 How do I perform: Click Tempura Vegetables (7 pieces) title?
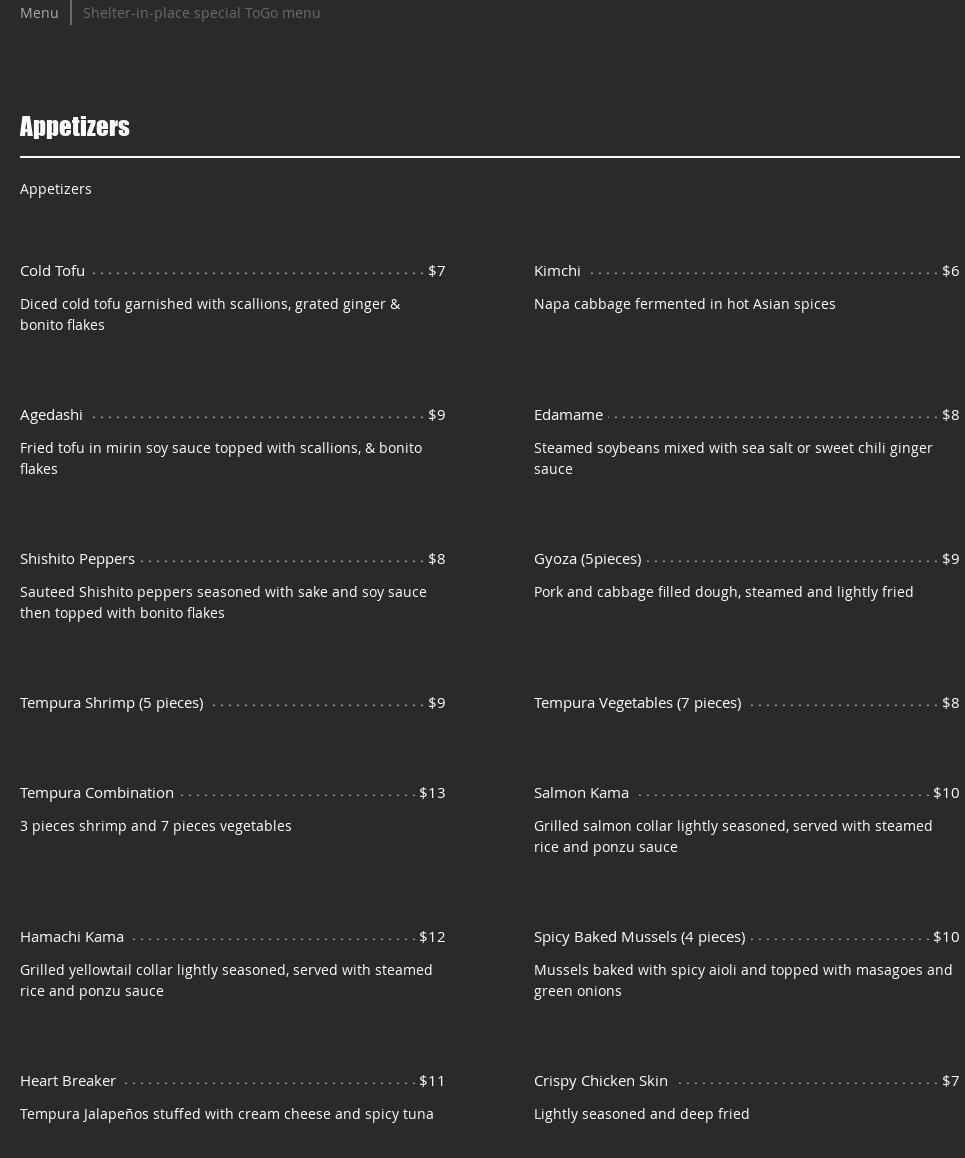click(637, 702)
